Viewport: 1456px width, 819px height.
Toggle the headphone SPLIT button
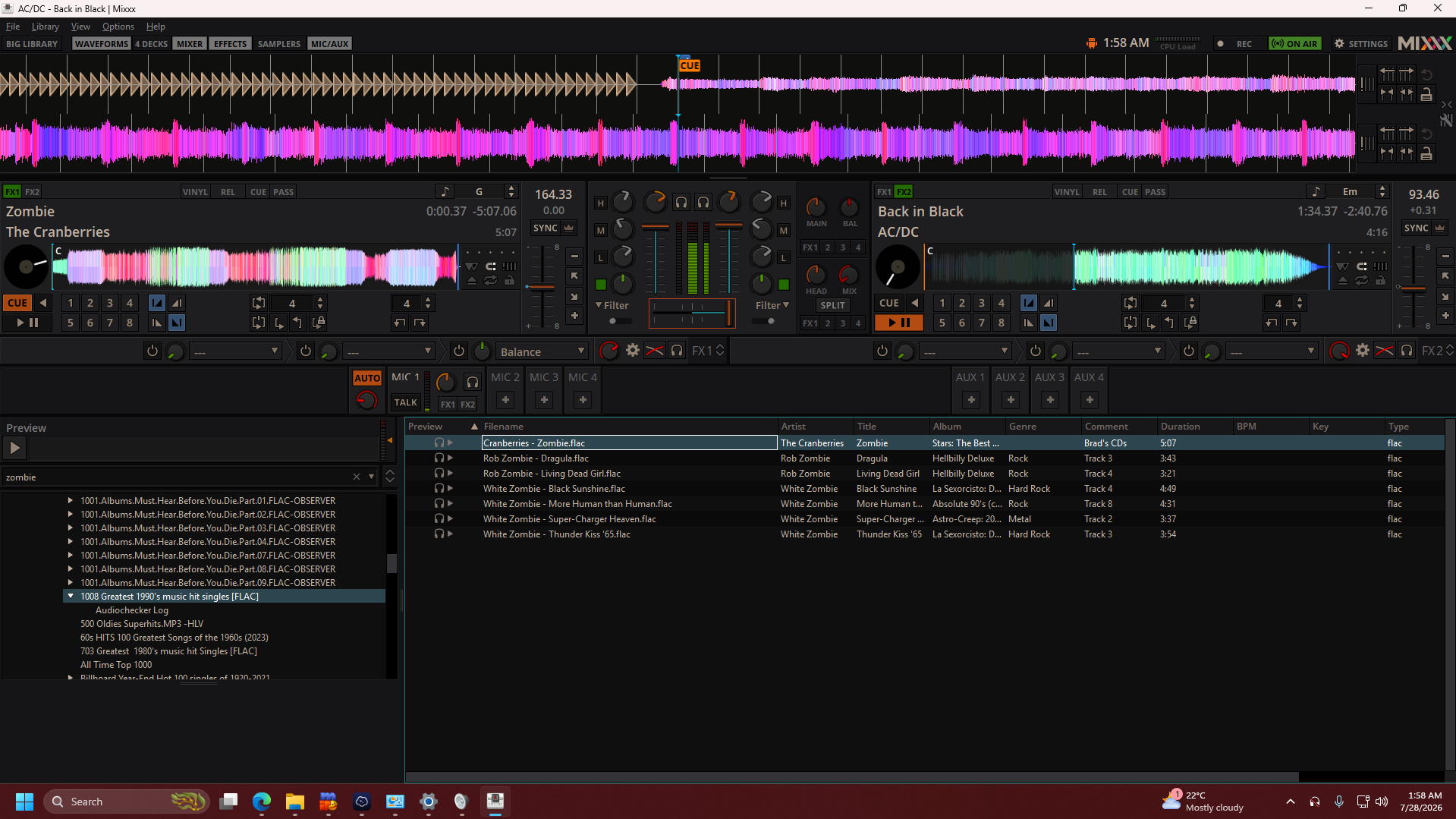click(832, 305)
